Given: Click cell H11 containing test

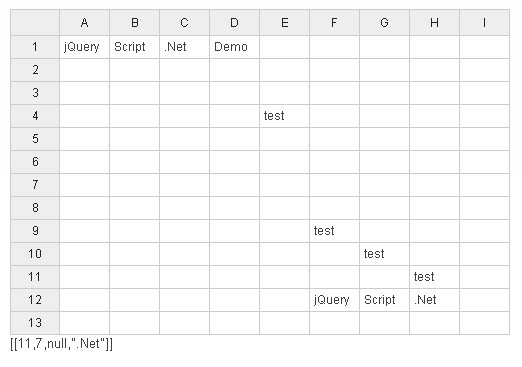Looking at the screenshot, I should [435, 277].
